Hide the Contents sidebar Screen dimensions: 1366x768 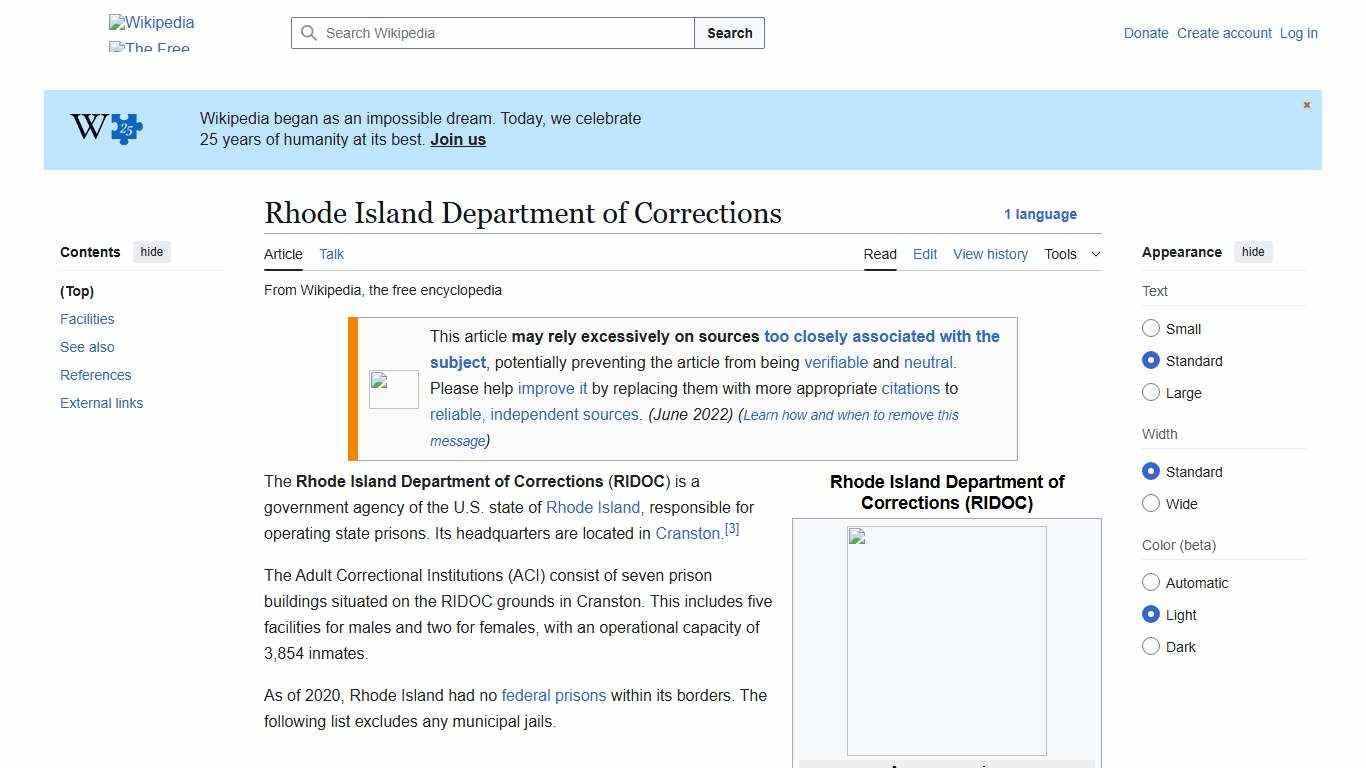pyautogui.click(x=151, y=252)
